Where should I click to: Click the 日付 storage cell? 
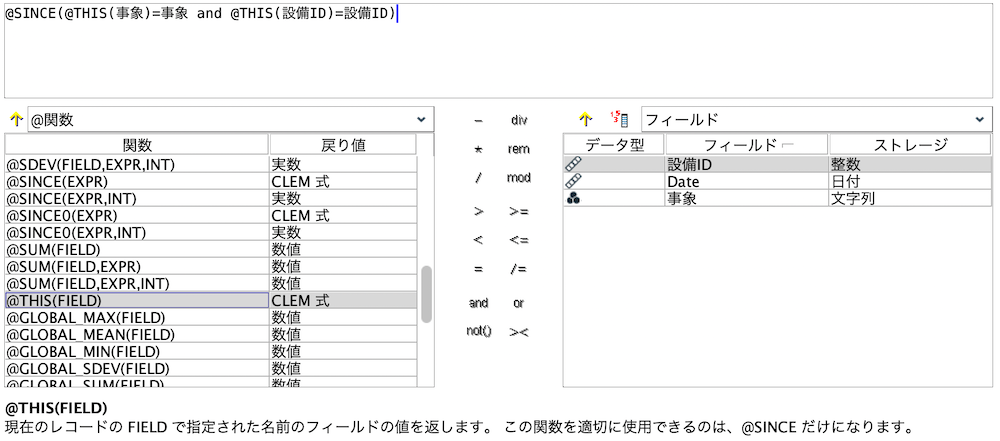(910, 181)
